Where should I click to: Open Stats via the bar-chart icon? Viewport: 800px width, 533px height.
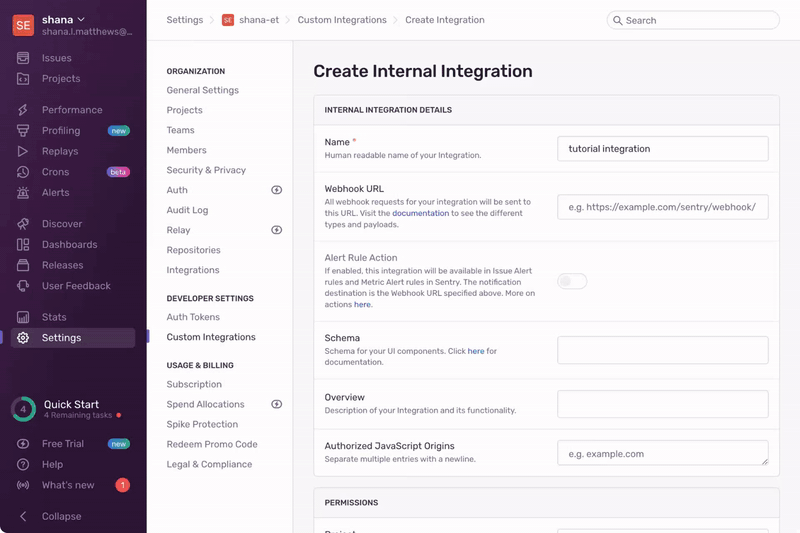point(23,317)
